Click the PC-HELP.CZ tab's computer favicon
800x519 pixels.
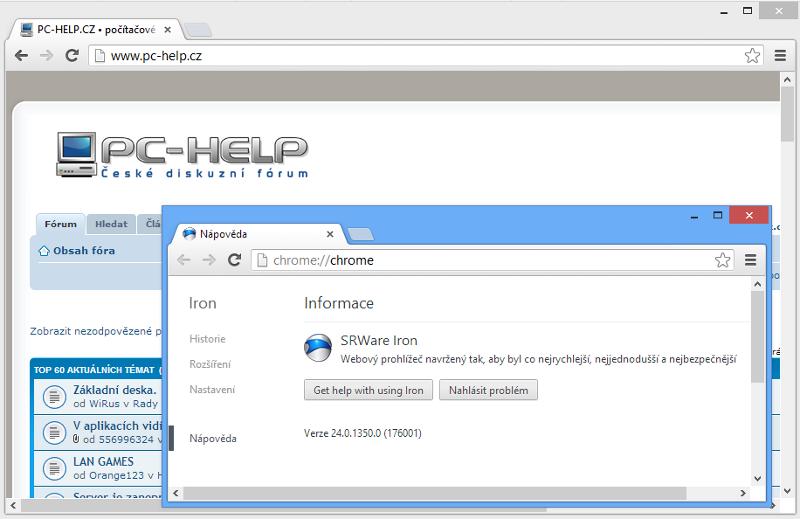pos(27,30)
